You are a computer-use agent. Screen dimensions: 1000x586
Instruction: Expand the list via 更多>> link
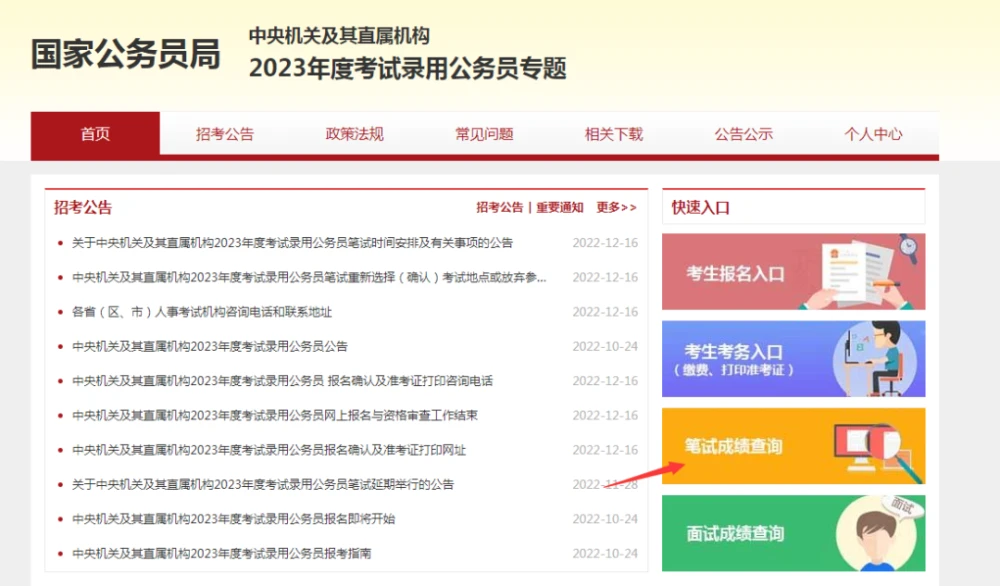point(616,208)
